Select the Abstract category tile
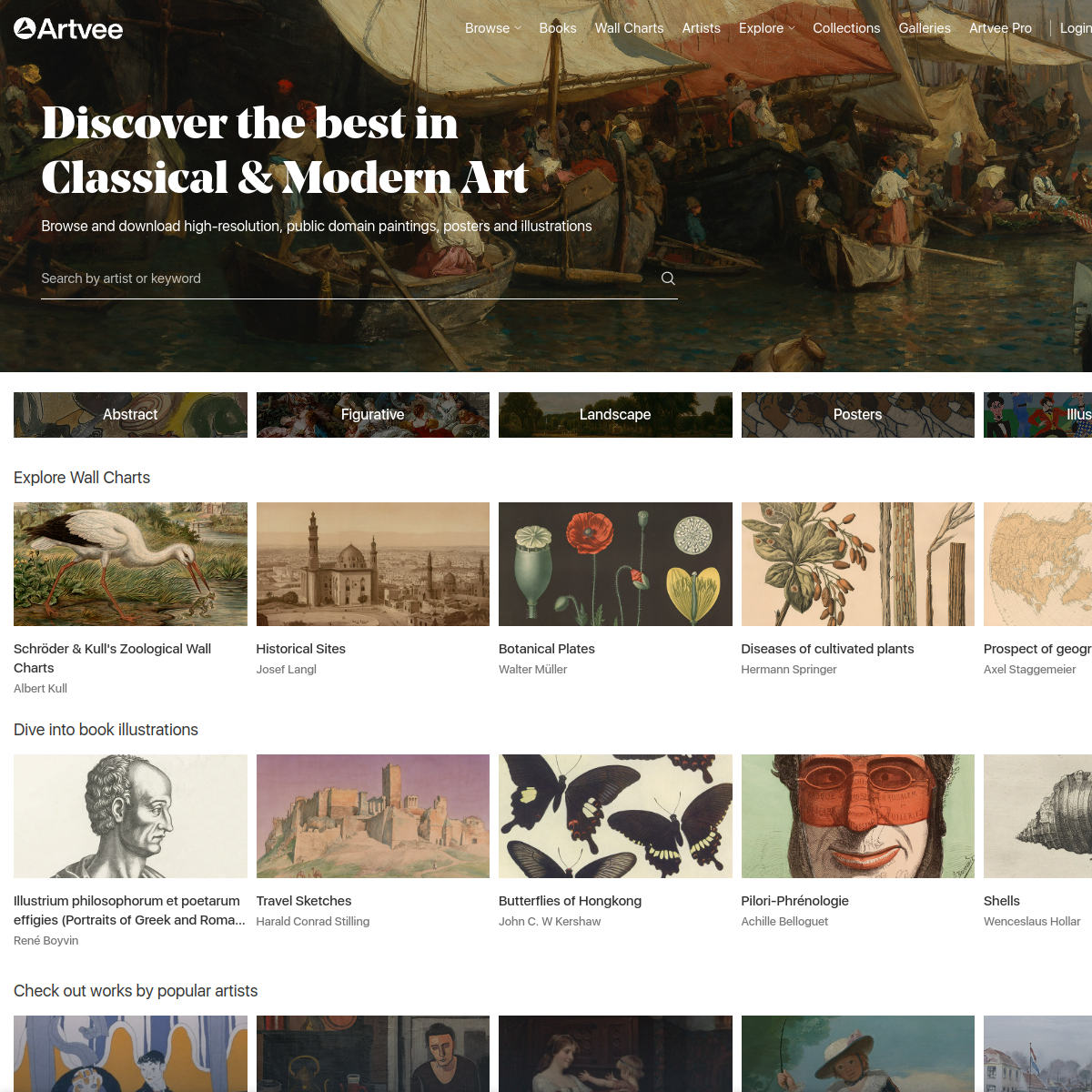1092x1092 pixels. tap(130, 415)
